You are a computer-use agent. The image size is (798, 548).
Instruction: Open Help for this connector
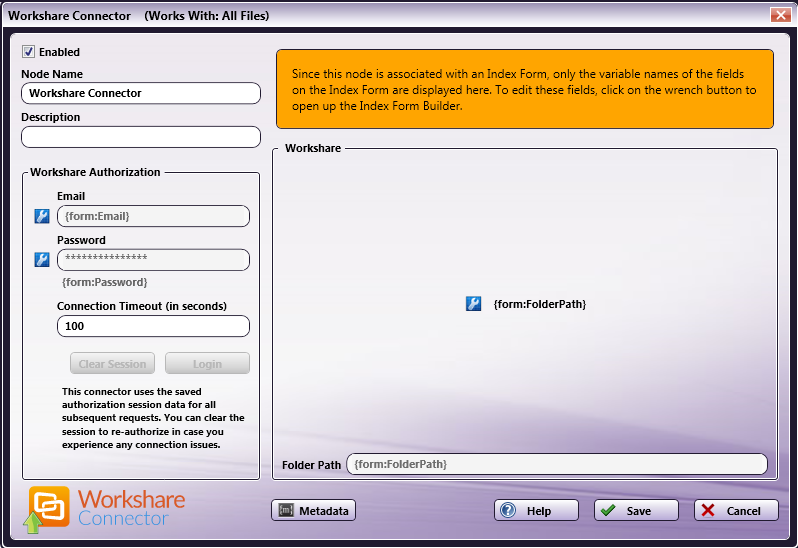point(536,510)
